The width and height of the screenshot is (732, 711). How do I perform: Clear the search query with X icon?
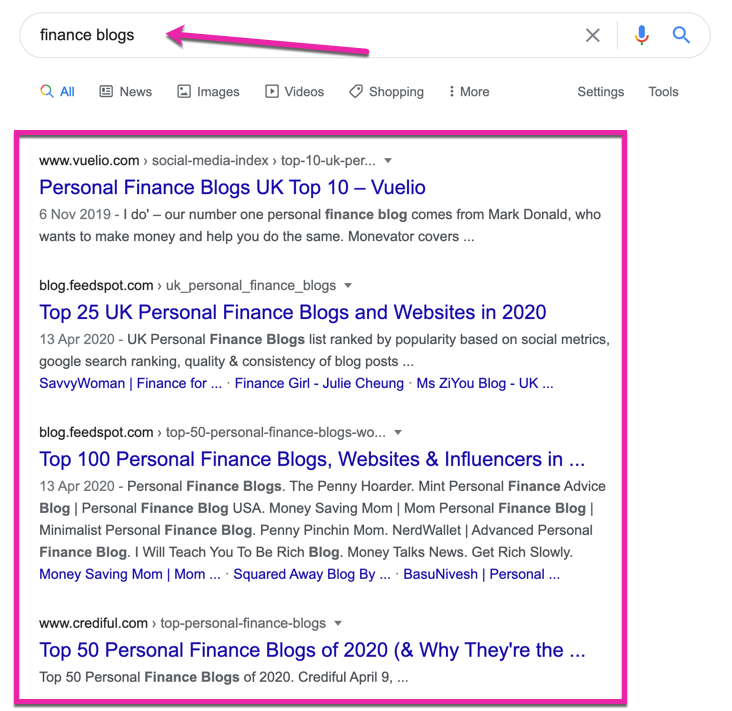click(x=592, y=35)
